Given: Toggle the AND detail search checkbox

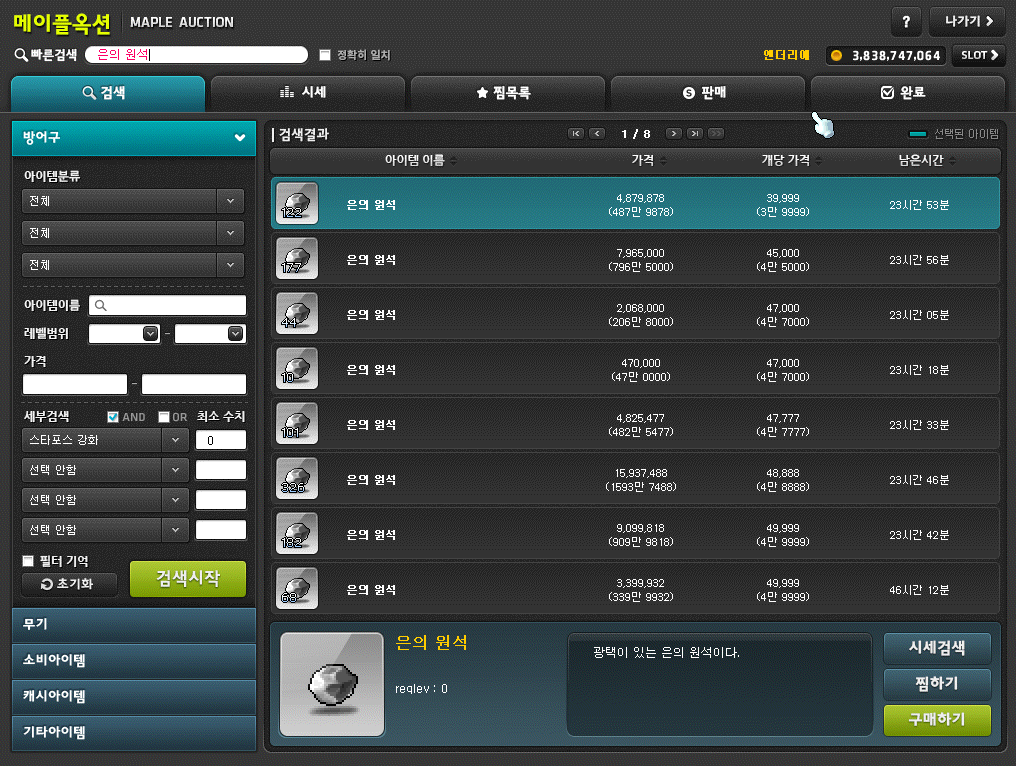Looking at the screenshot, I should pyautogui.click(x=113, y=417).
